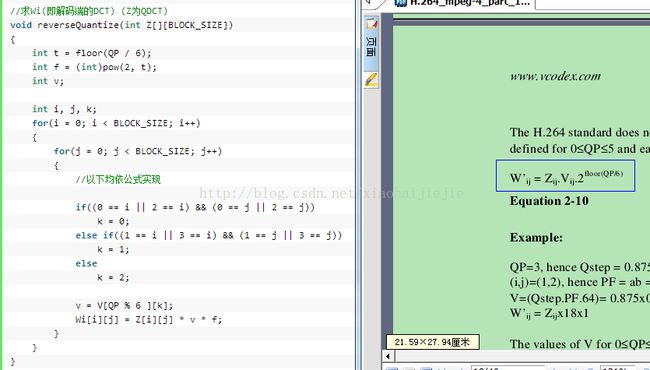Click the 'void reverseQuantize' function declaration

point(121,25)
